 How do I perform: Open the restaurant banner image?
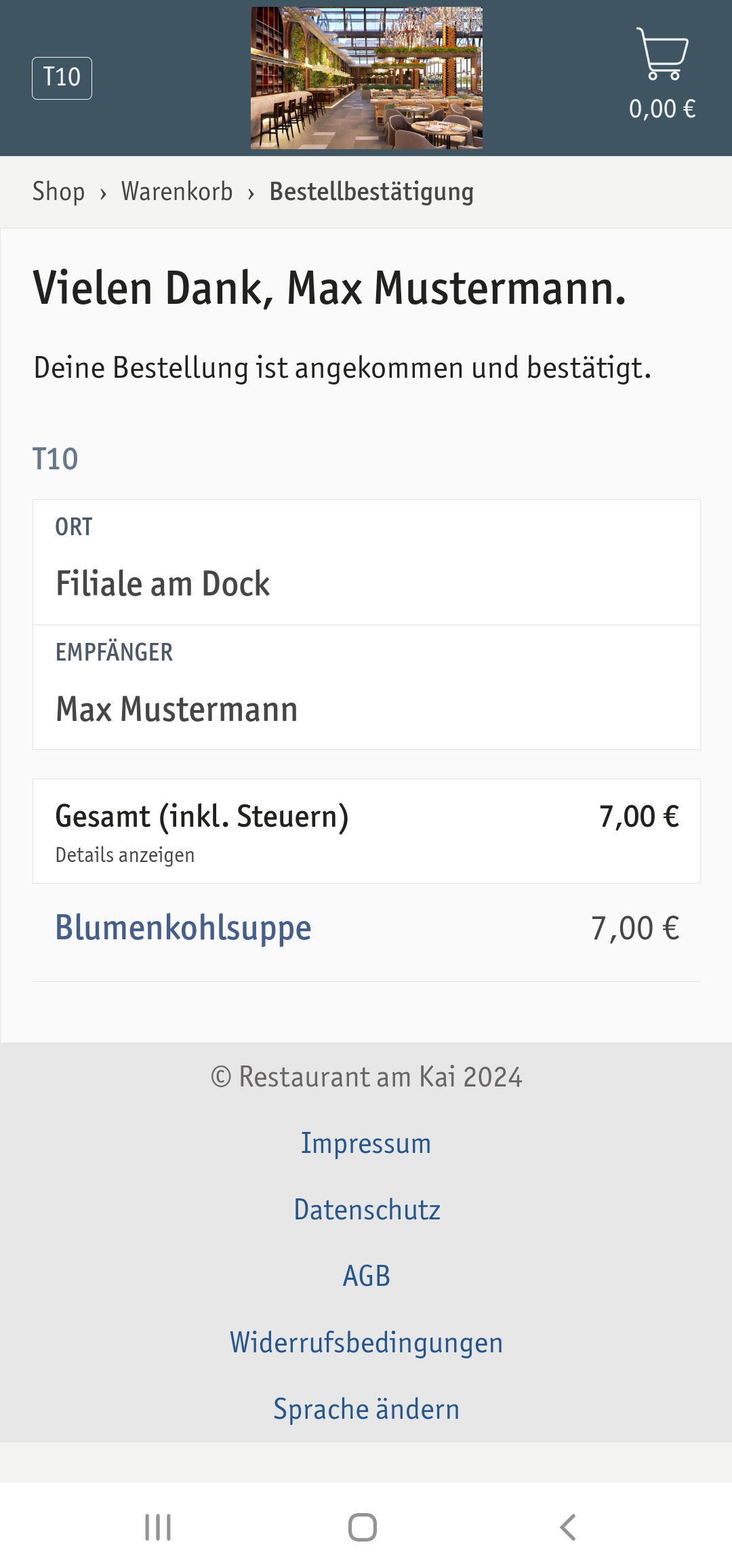click(x=367, y=78)
